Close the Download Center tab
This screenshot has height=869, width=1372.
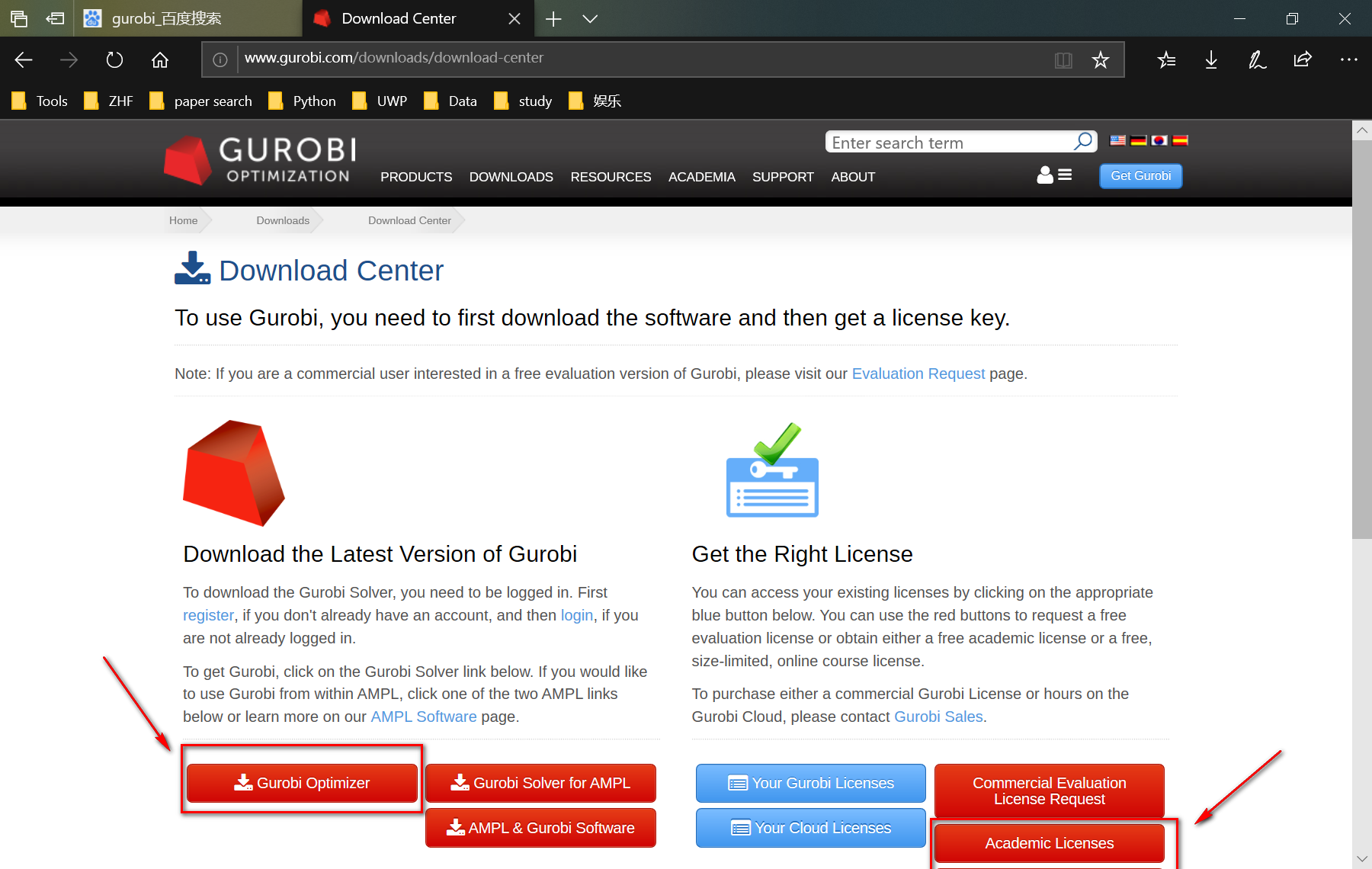click(514, 18)
